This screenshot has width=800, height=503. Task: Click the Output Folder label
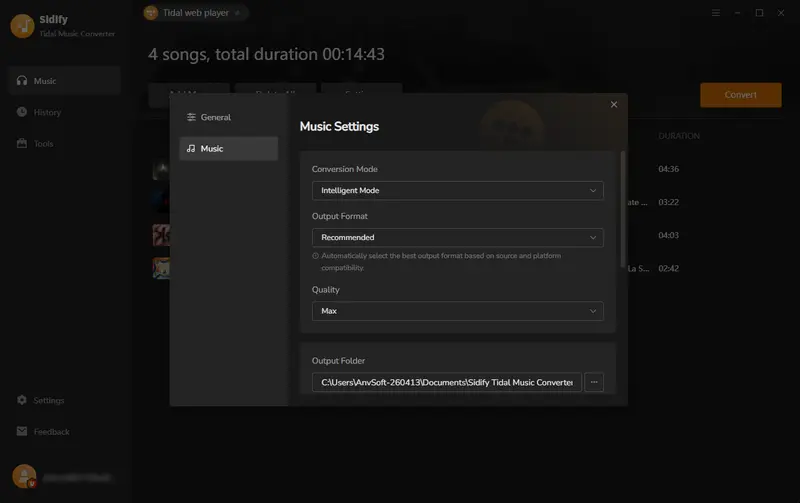(x=338, y=361)
